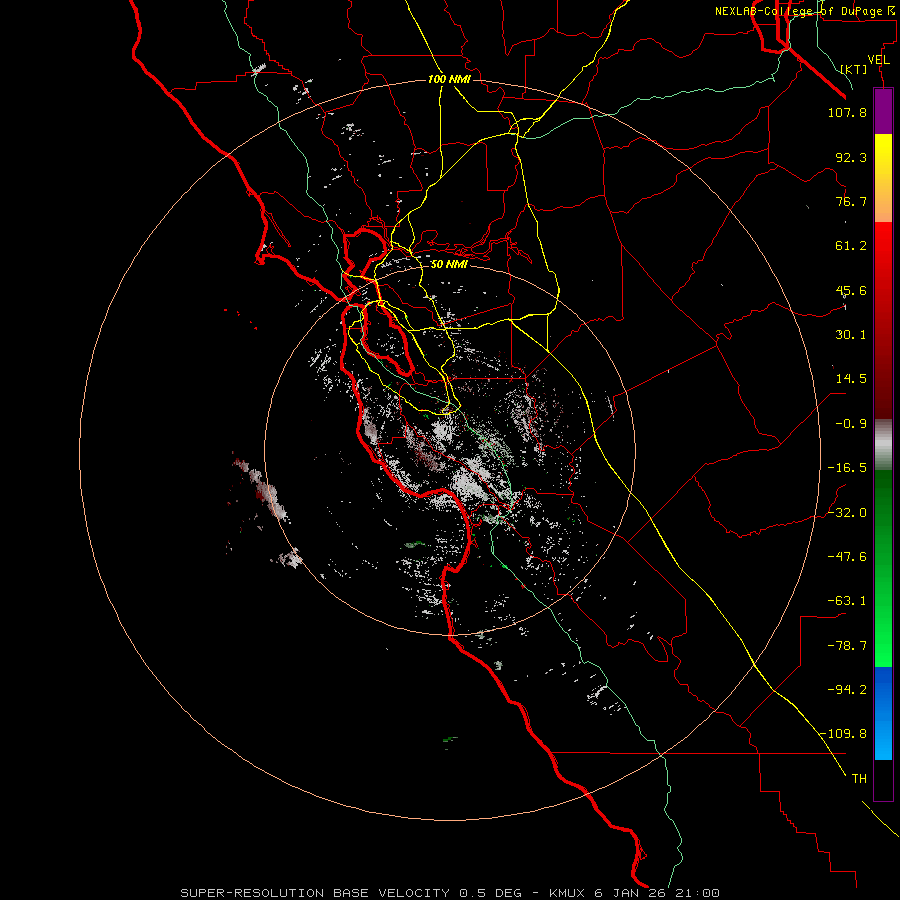Click the 14.5 velocity scale value
This screenshot has height=900, width=900.
[851, 379]
